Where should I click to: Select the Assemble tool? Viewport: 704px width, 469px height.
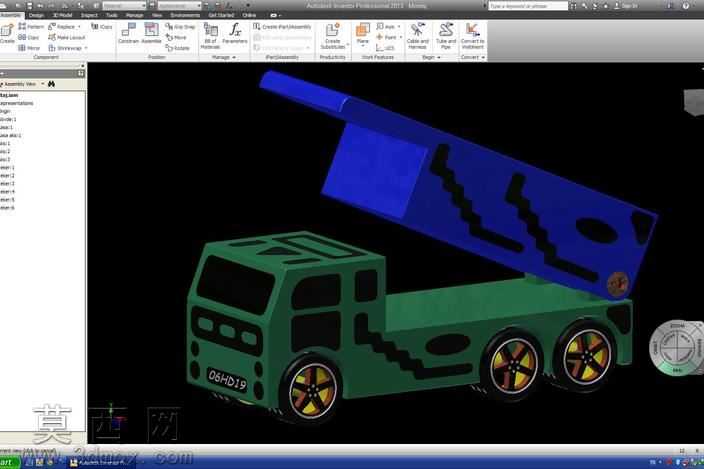151,34
